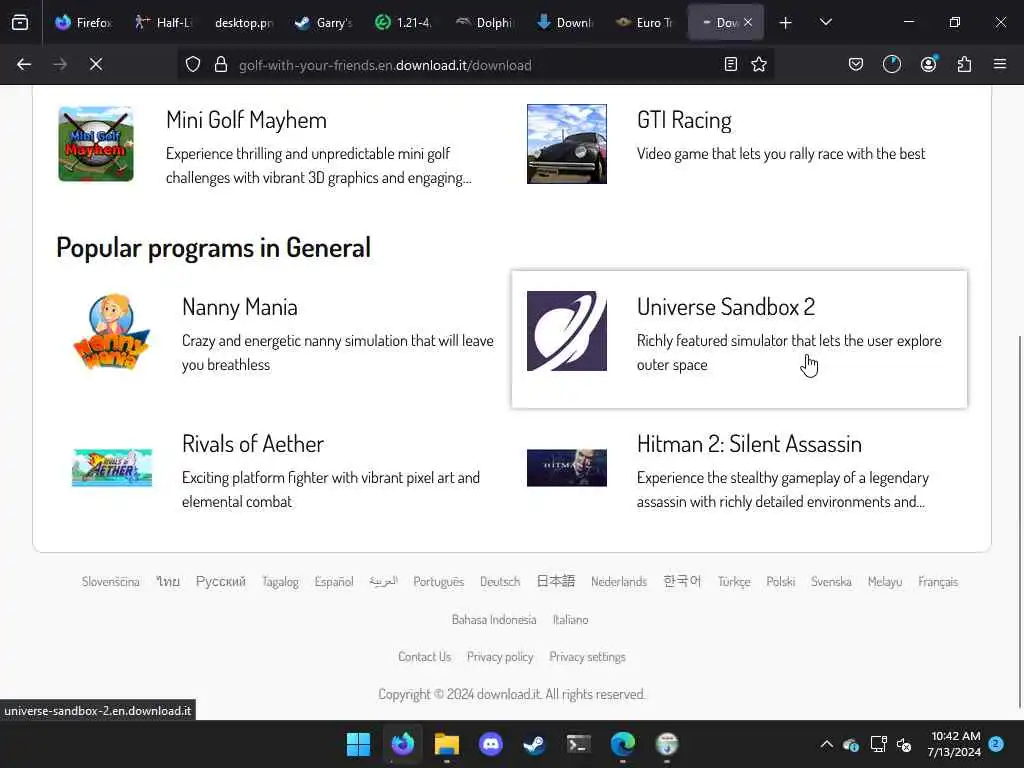Switch to the Half-Life tab

pyautogui.click(x=163, y=22)
